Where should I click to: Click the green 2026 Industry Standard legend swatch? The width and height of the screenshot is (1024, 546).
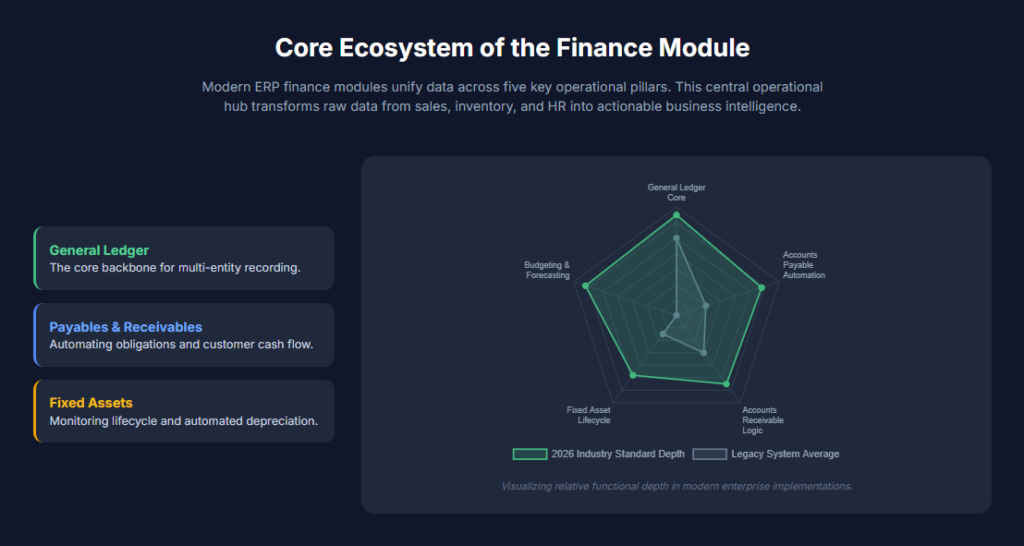coord(530,454)
